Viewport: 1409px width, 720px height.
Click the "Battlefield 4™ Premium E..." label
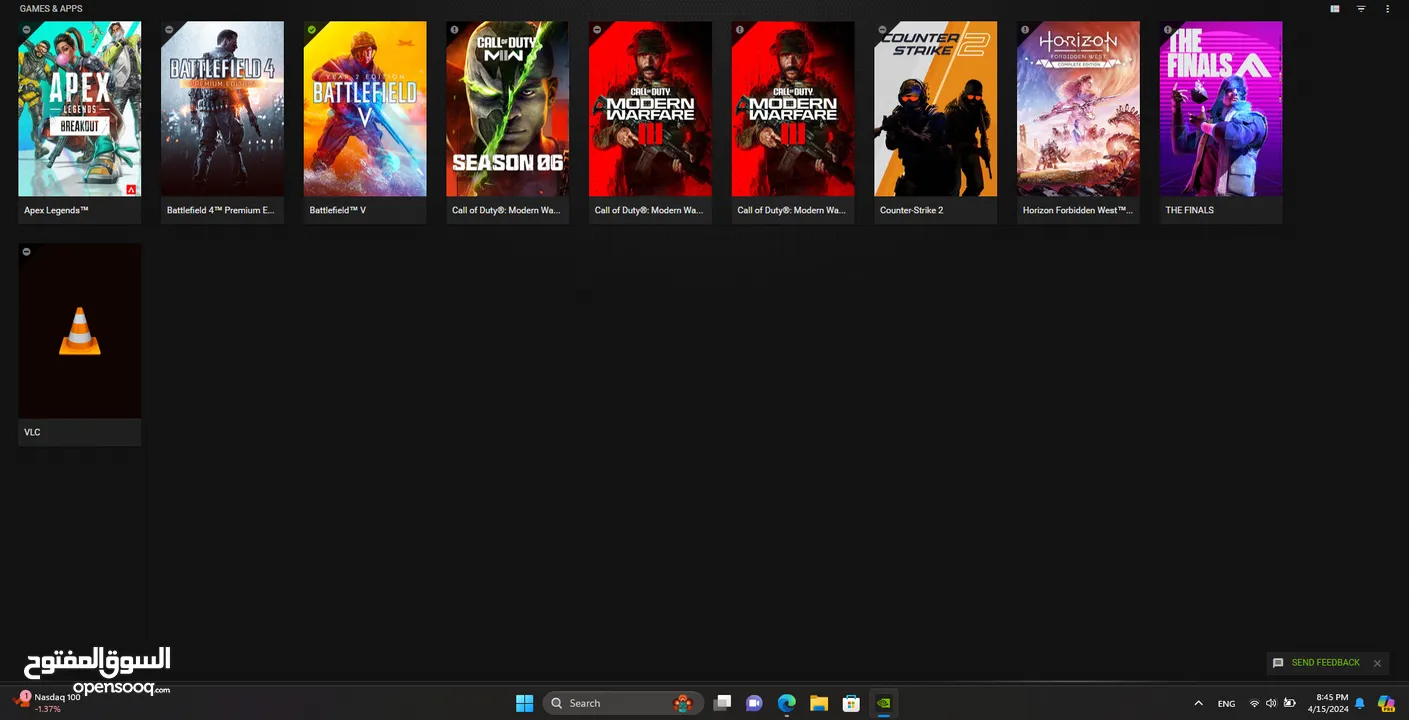click(220, 210)
